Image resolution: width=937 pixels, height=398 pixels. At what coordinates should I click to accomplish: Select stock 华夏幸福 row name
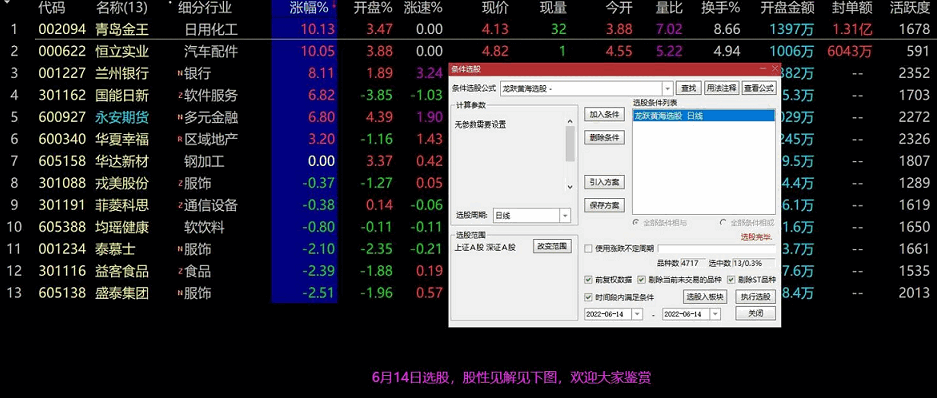[x=122, y=139]
